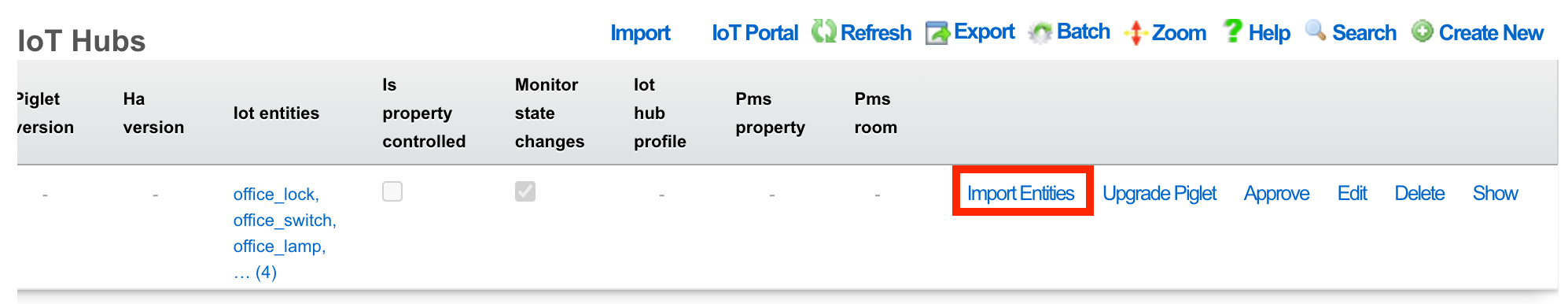Viewport: 1568px width, 304px height.
Task: Click the Zoom red arrows icon
Action: pos(1136,32)
